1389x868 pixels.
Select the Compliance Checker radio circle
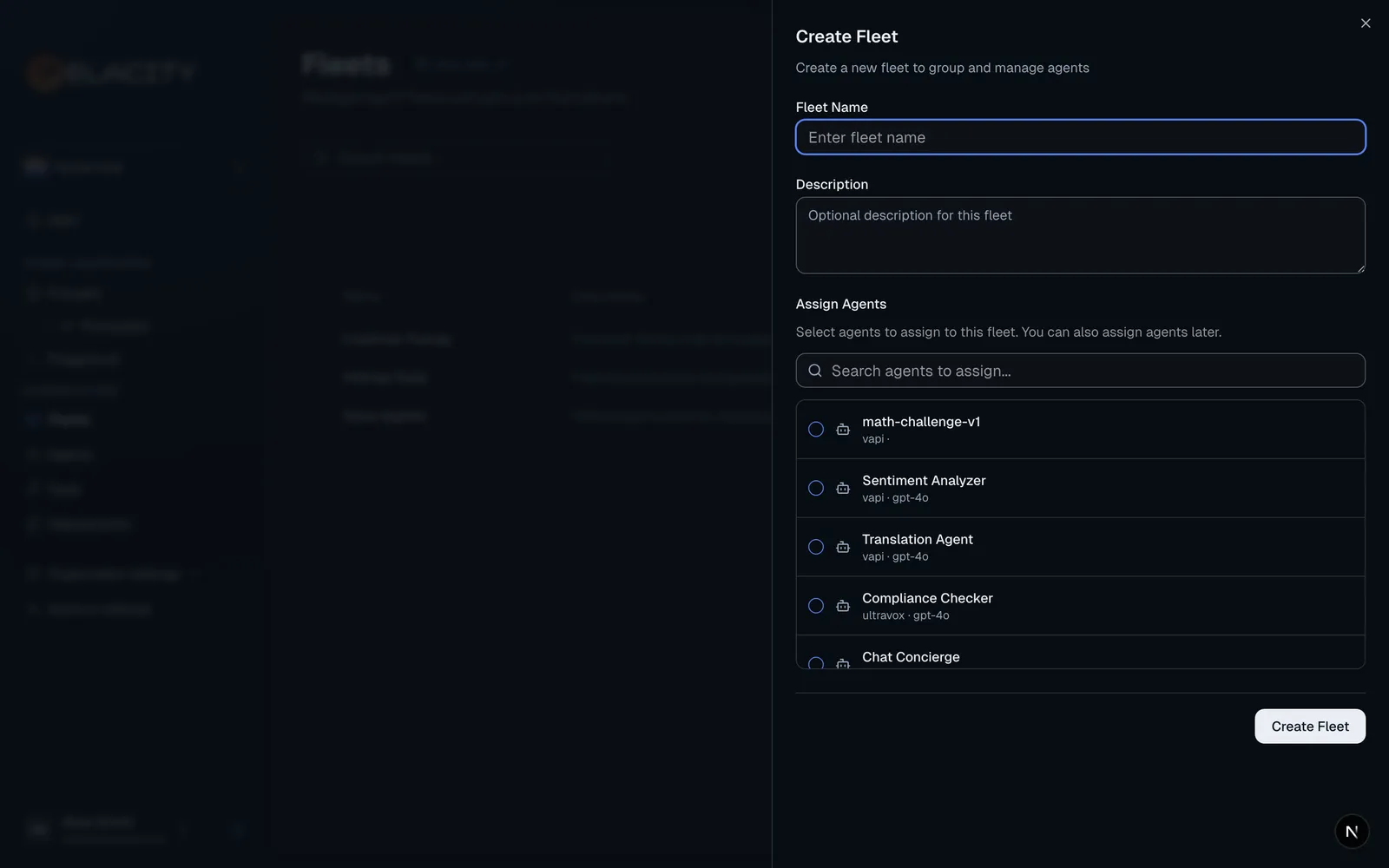coord(816,606)
